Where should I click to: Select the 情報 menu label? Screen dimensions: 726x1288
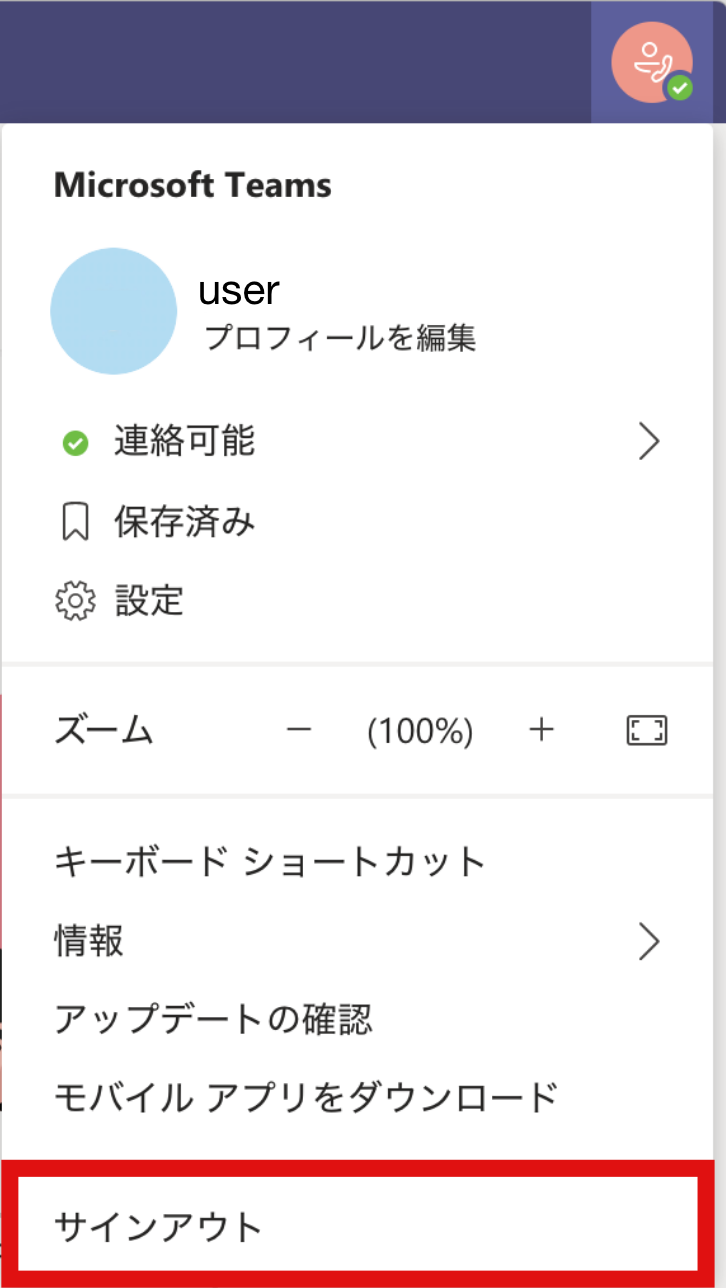90,941
